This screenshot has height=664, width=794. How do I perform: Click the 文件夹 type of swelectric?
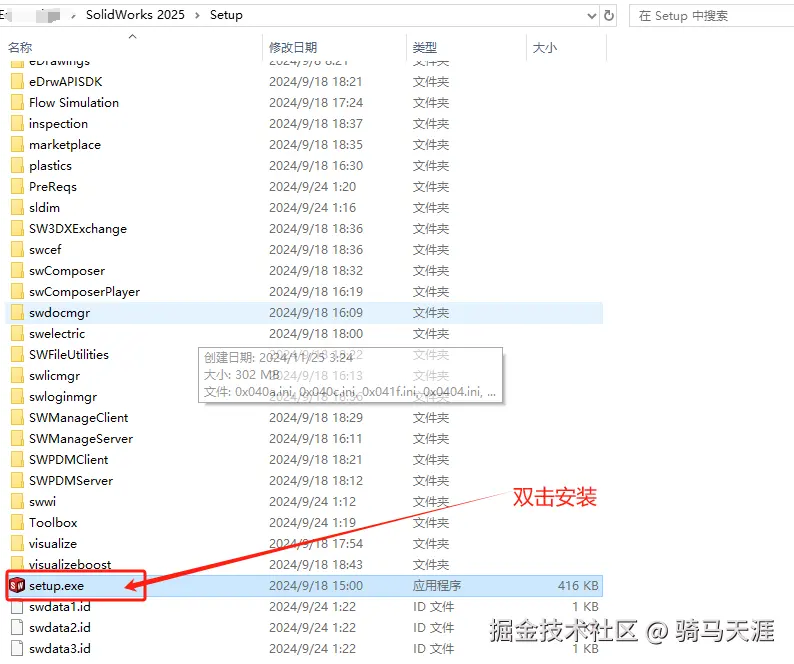click(431, 334)
